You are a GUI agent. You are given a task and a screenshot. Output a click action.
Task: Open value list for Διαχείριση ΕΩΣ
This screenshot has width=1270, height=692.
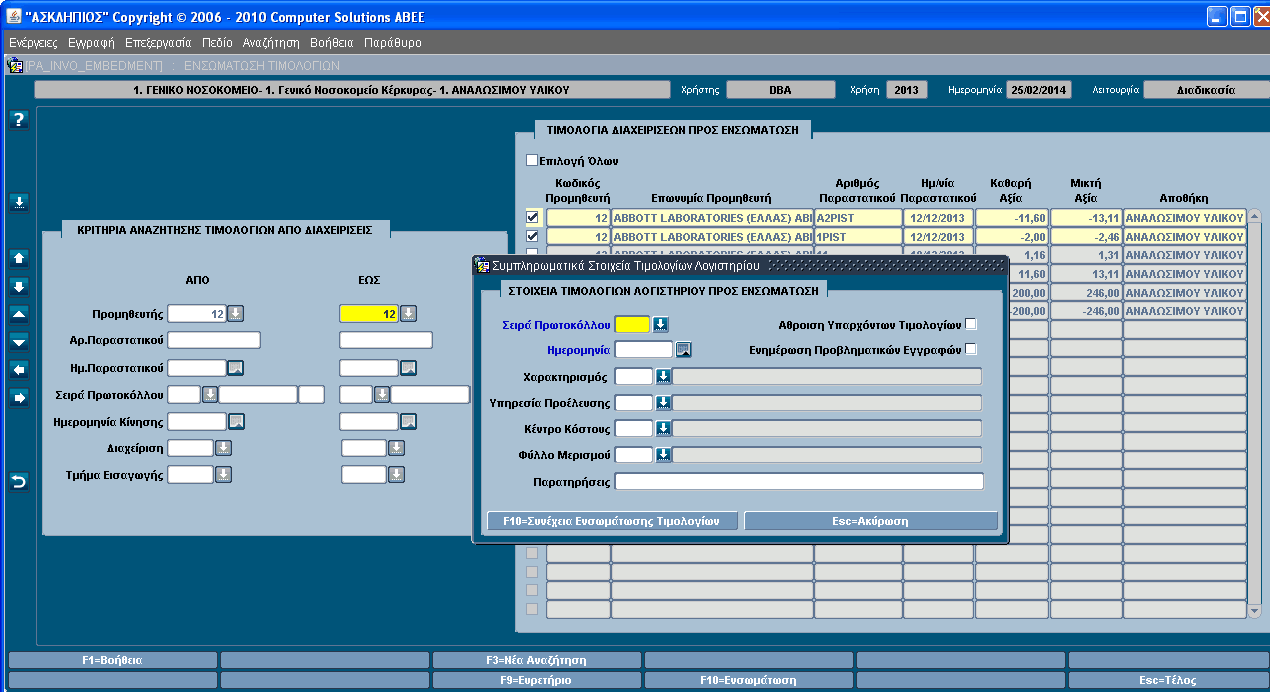point(396,448)
